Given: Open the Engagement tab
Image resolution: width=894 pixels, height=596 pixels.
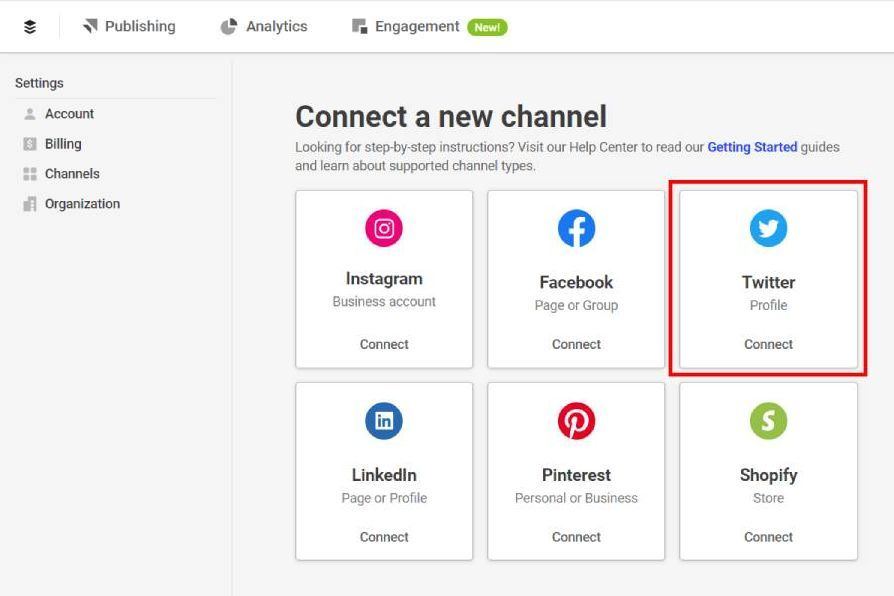Looking at the screenshot, I should point(405,26).
